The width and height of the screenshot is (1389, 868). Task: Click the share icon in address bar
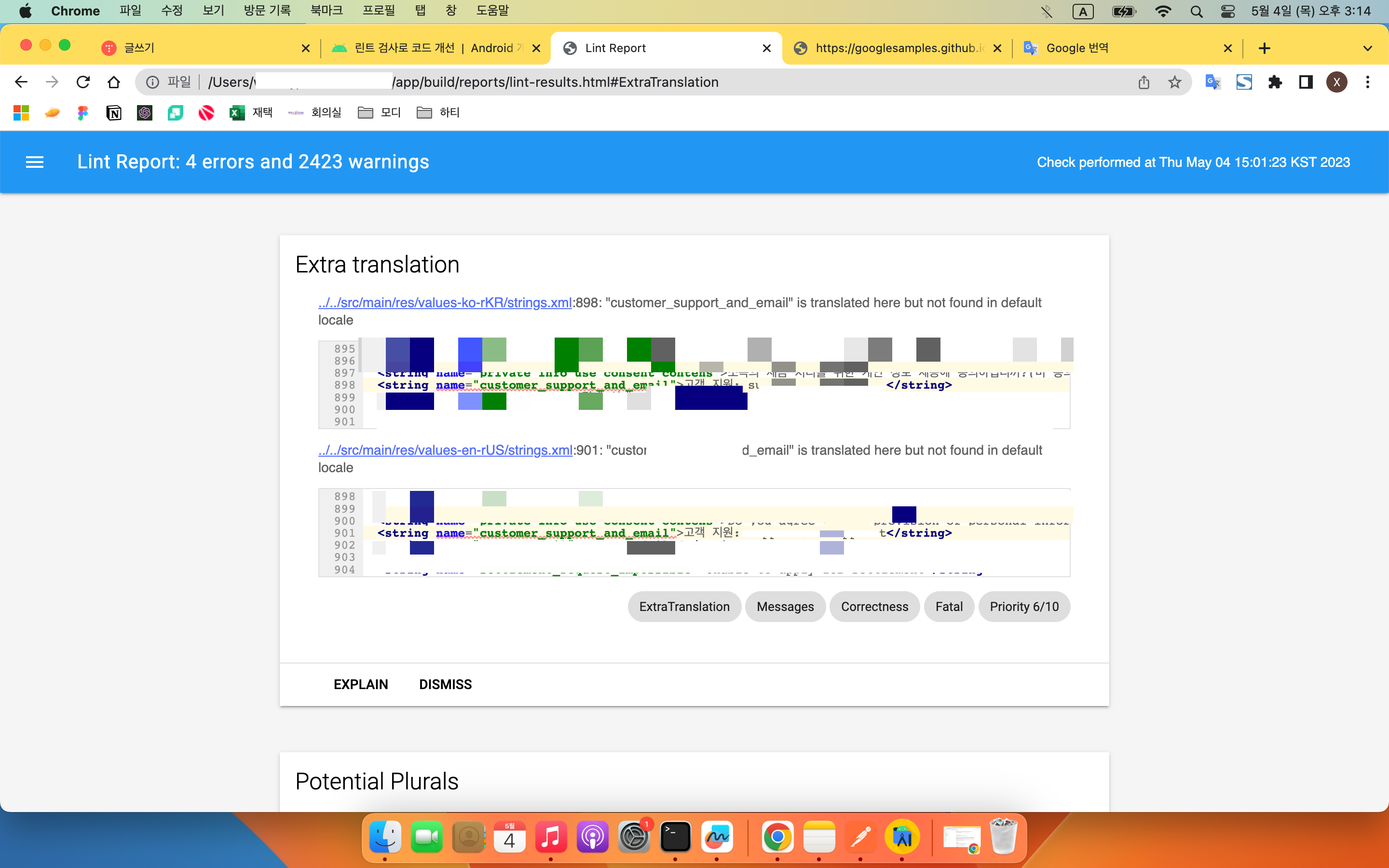(x=1144, y=82)
